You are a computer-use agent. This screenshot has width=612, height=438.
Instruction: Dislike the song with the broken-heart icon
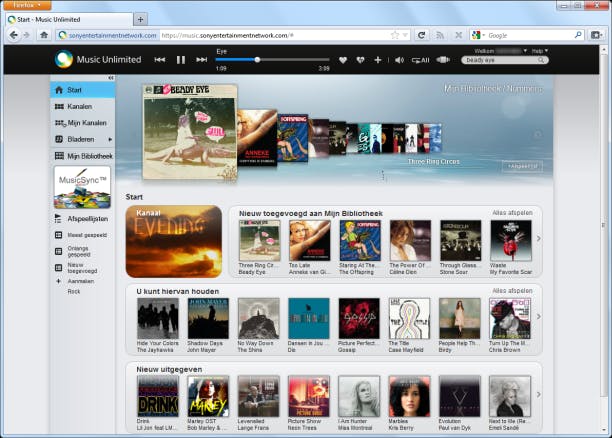coord(360,60)
